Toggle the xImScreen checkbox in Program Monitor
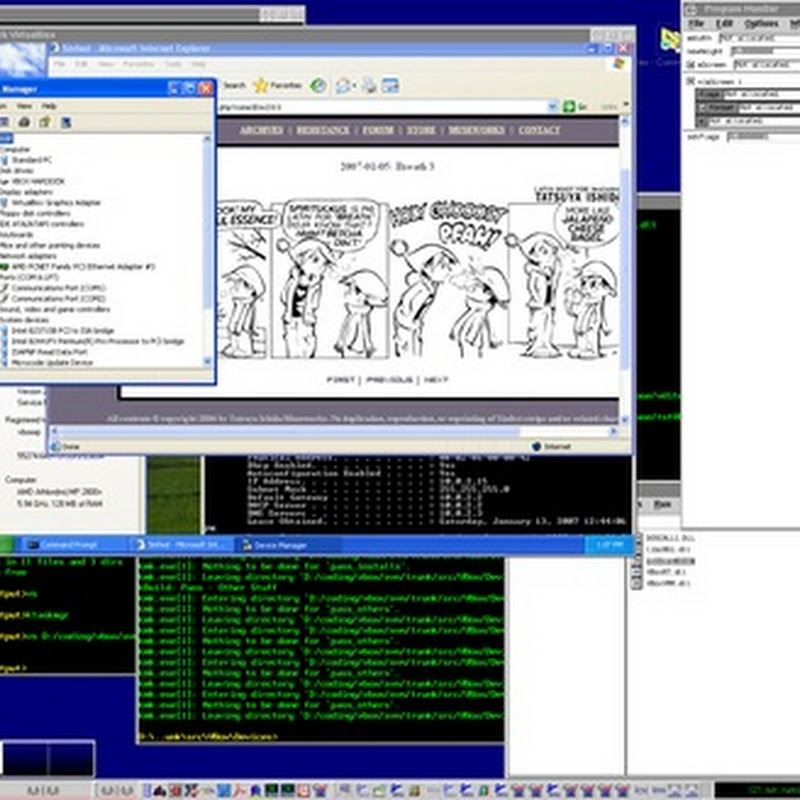The height and width of the screenshot is (800, 800). [689, 81]
